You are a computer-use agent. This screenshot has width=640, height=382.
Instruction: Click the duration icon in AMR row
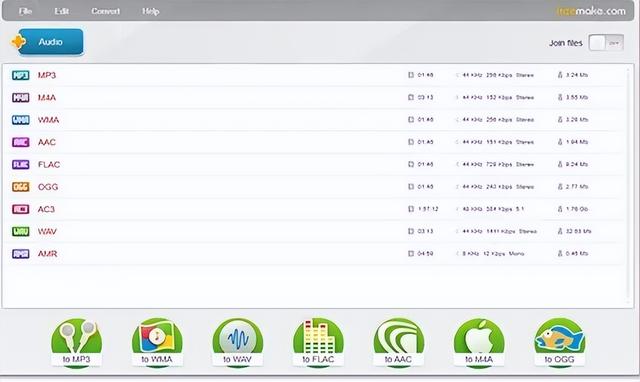[411, 253]
